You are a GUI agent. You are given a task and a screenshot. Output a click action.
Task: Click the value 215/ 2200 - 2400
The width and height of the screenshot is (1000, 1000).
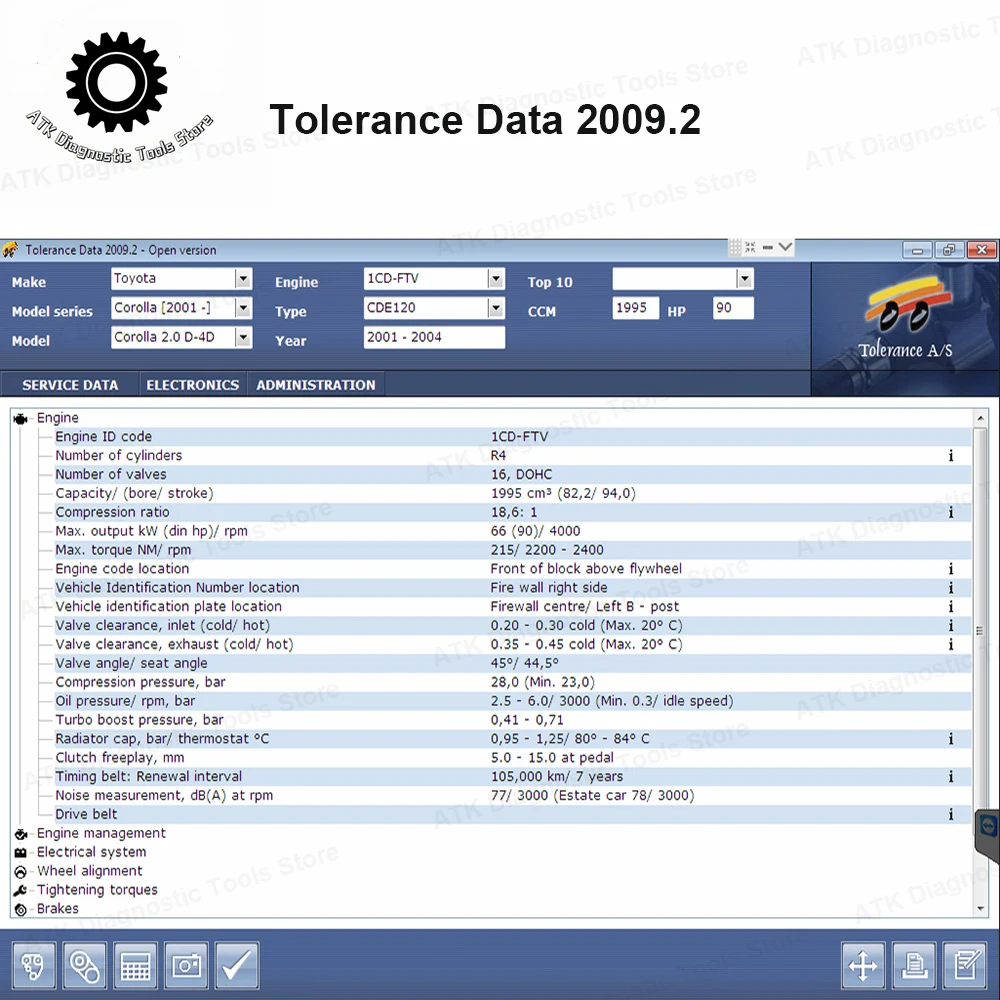(547, 550)
